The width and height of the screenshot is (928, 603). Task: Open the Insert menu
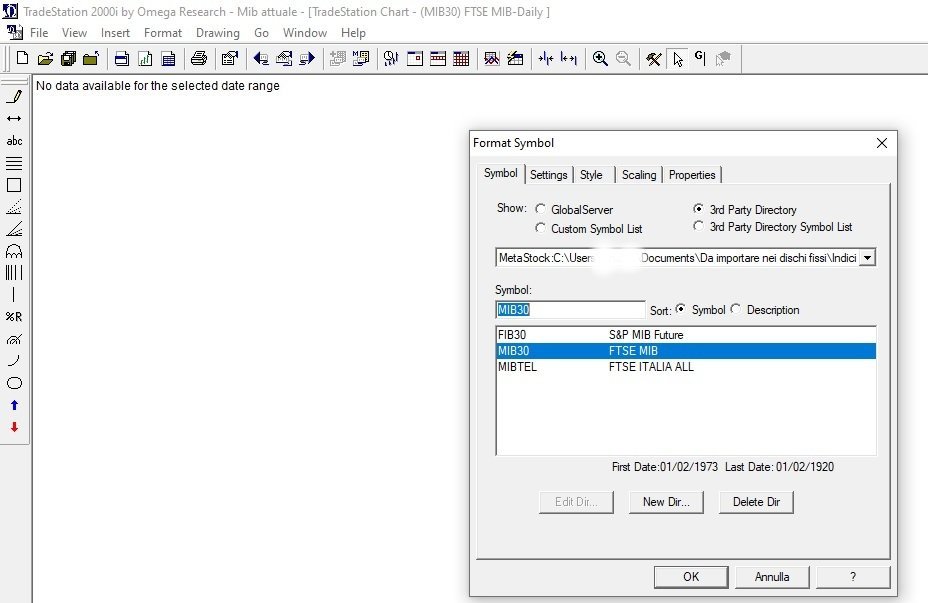point(115,33)
